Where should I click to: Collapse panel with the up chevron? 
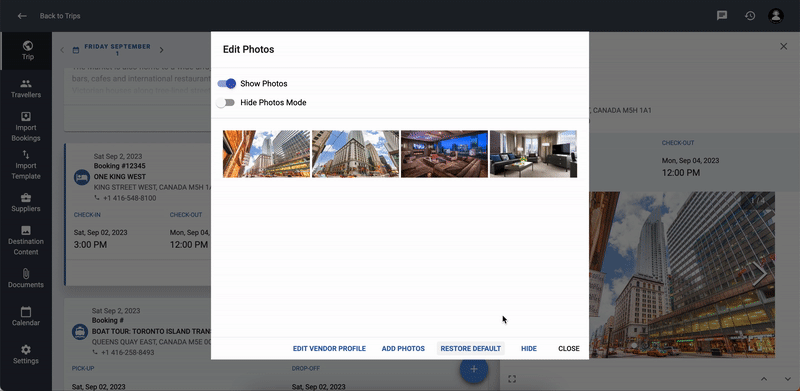(x=764, y=379)
